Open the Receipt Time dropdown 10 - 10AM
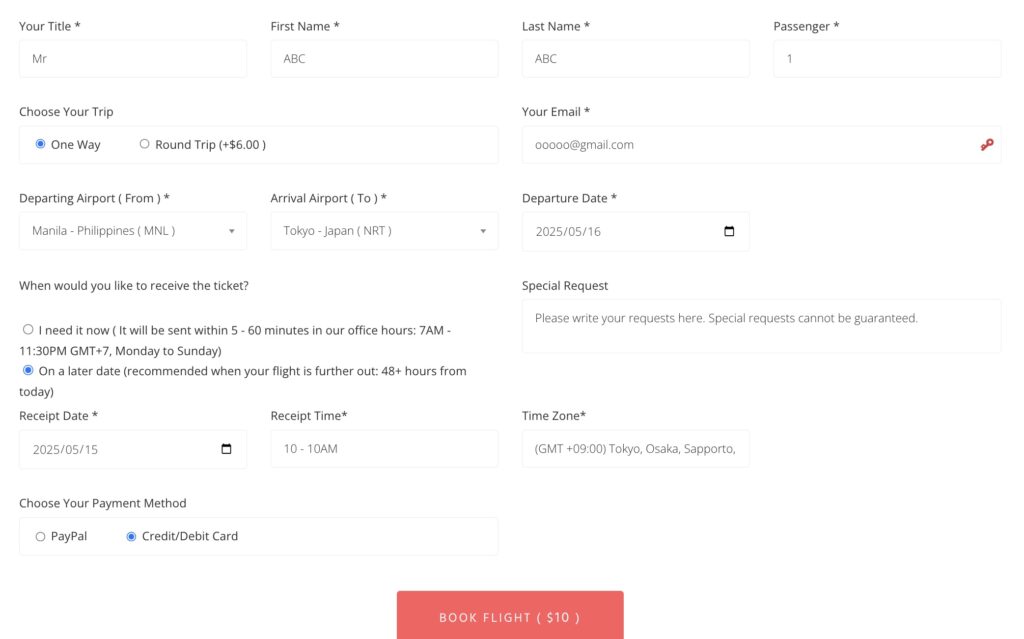1024x639 pixels. point(384,449)
